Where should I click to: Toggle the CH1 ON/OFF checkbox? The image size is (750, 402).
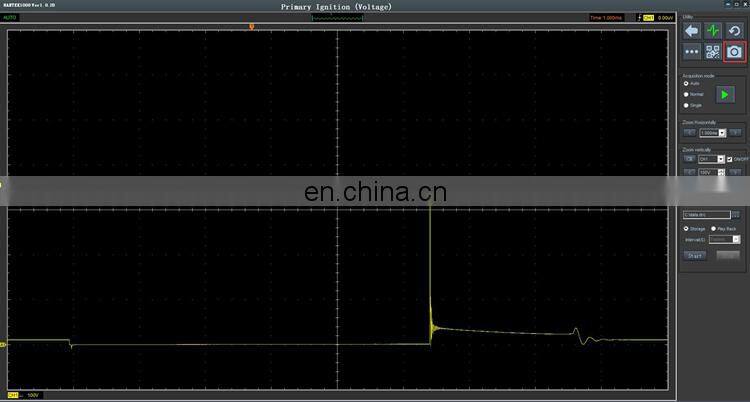pyautogui.click(x=730, y=159)
